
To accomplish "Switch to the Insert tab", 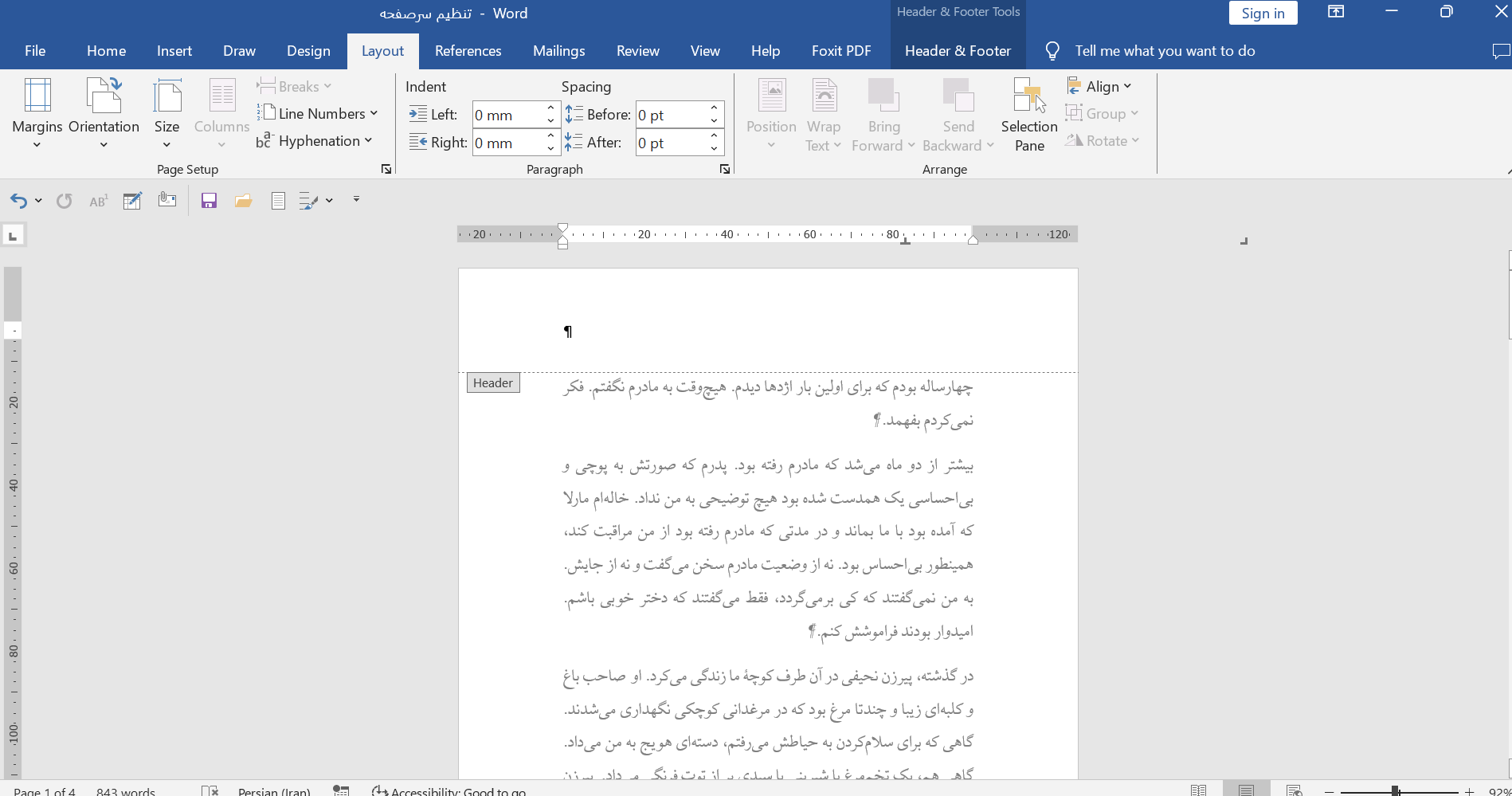I will pyautogui.click(x=174, y=51).
